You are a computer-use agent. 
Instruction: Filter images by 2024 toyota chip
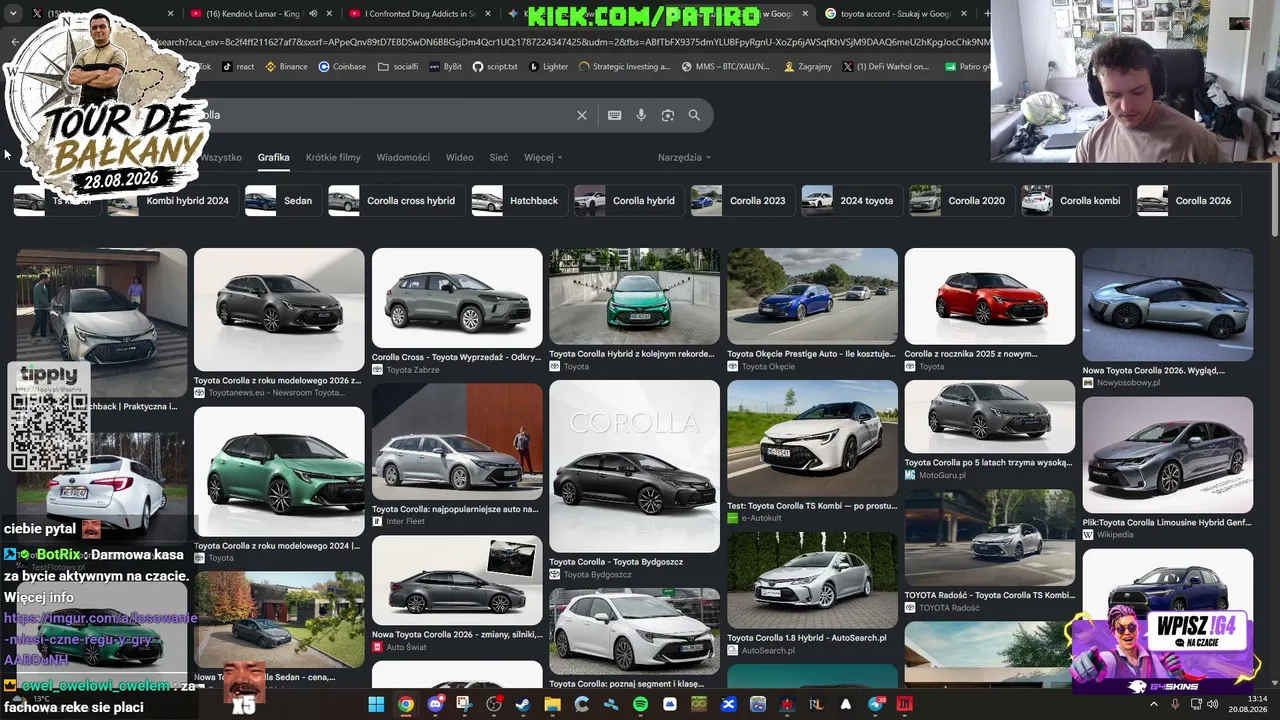coord(852,200)
